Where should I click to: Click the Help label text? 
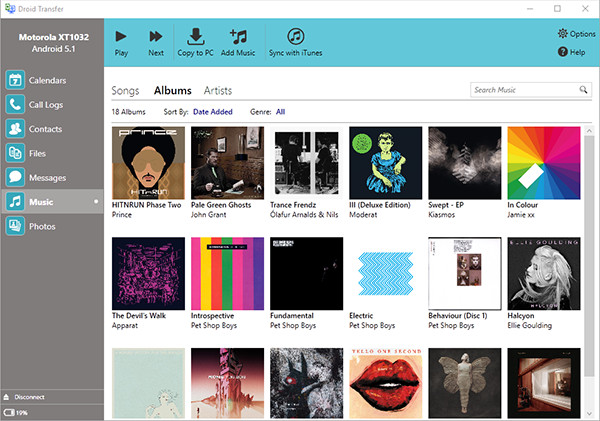coord(577,52)
